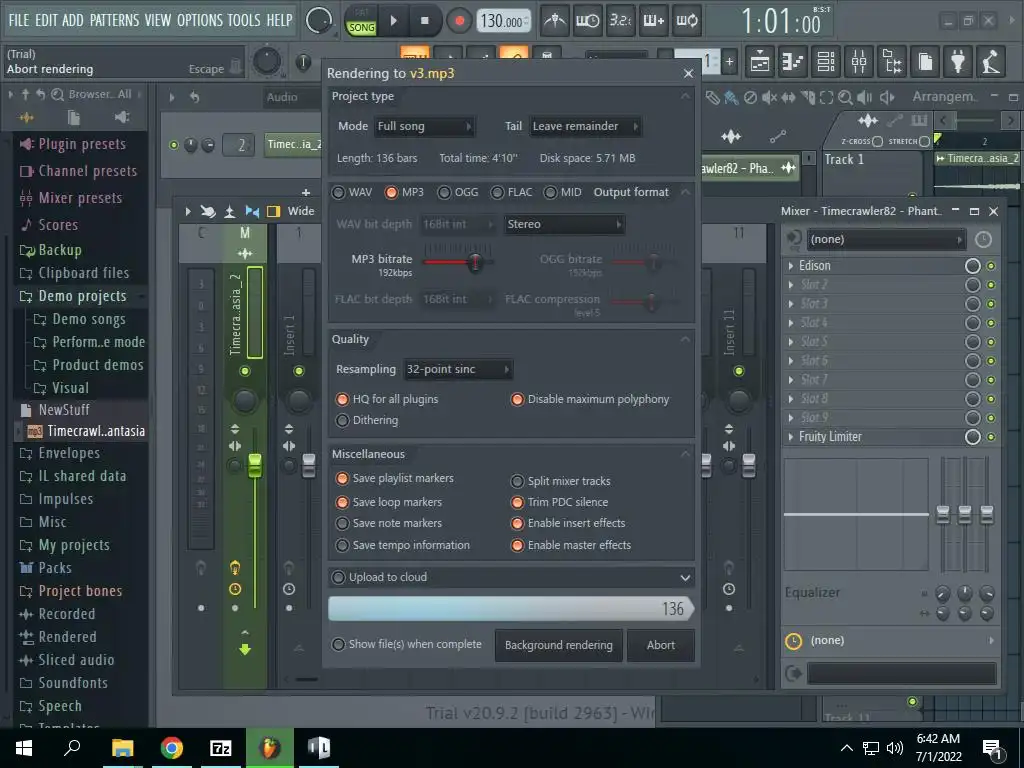
Task: Open the Tail Leave remainder dropdown
Action: [x=585, y=126]
